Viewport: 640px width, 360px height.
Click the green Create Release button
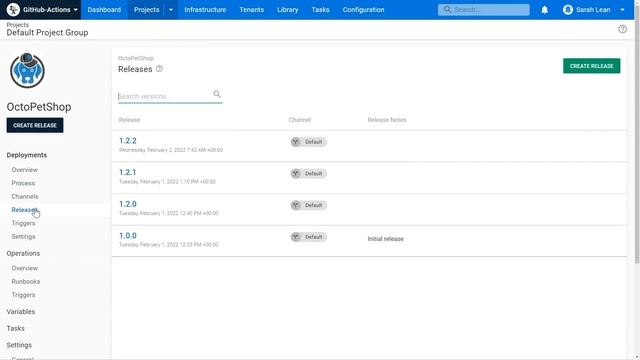(591, 66)
